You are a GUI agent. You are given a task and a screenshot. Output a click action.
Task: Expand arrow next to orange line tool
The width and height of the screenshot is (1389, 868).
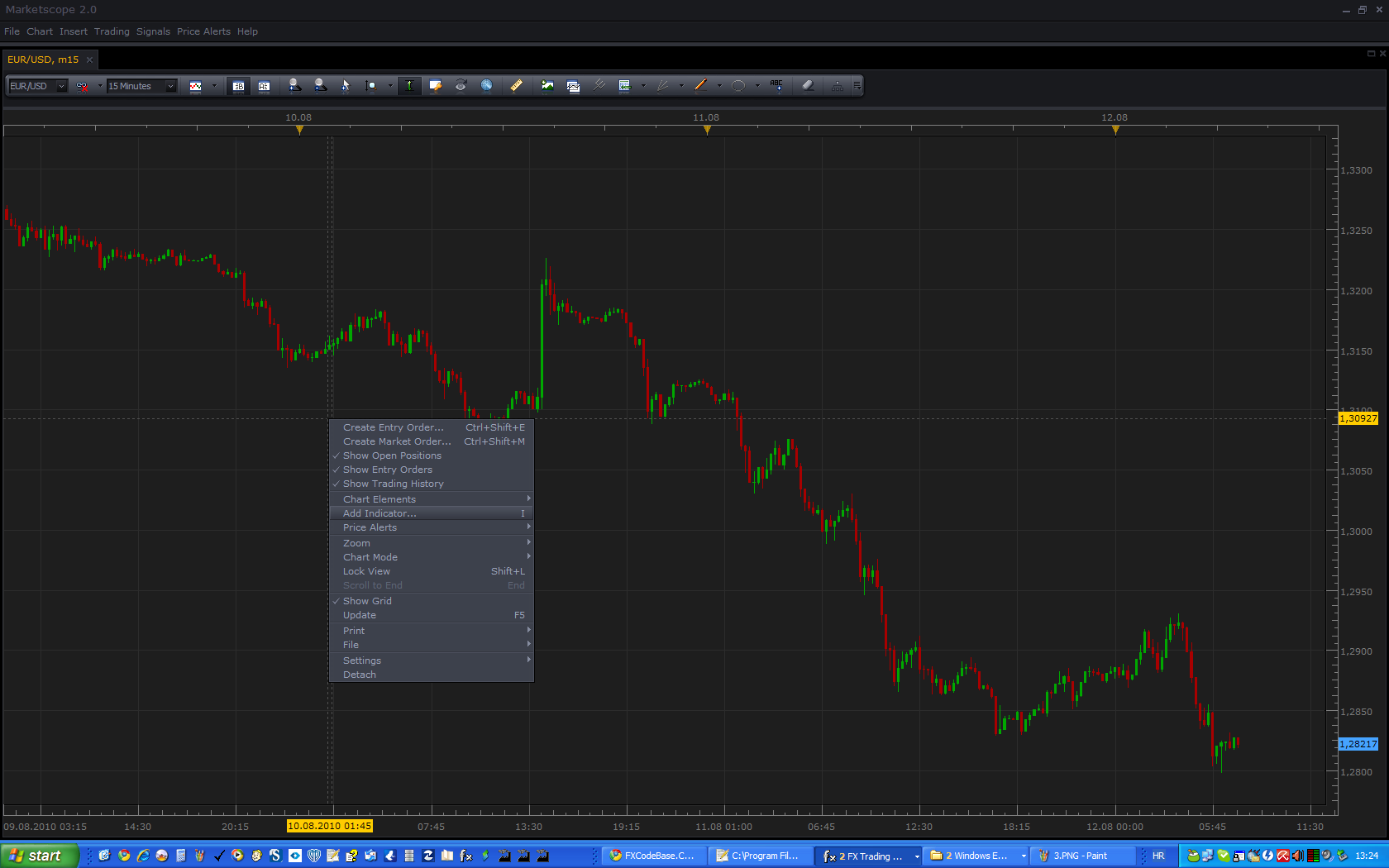(x=719, y=86)
